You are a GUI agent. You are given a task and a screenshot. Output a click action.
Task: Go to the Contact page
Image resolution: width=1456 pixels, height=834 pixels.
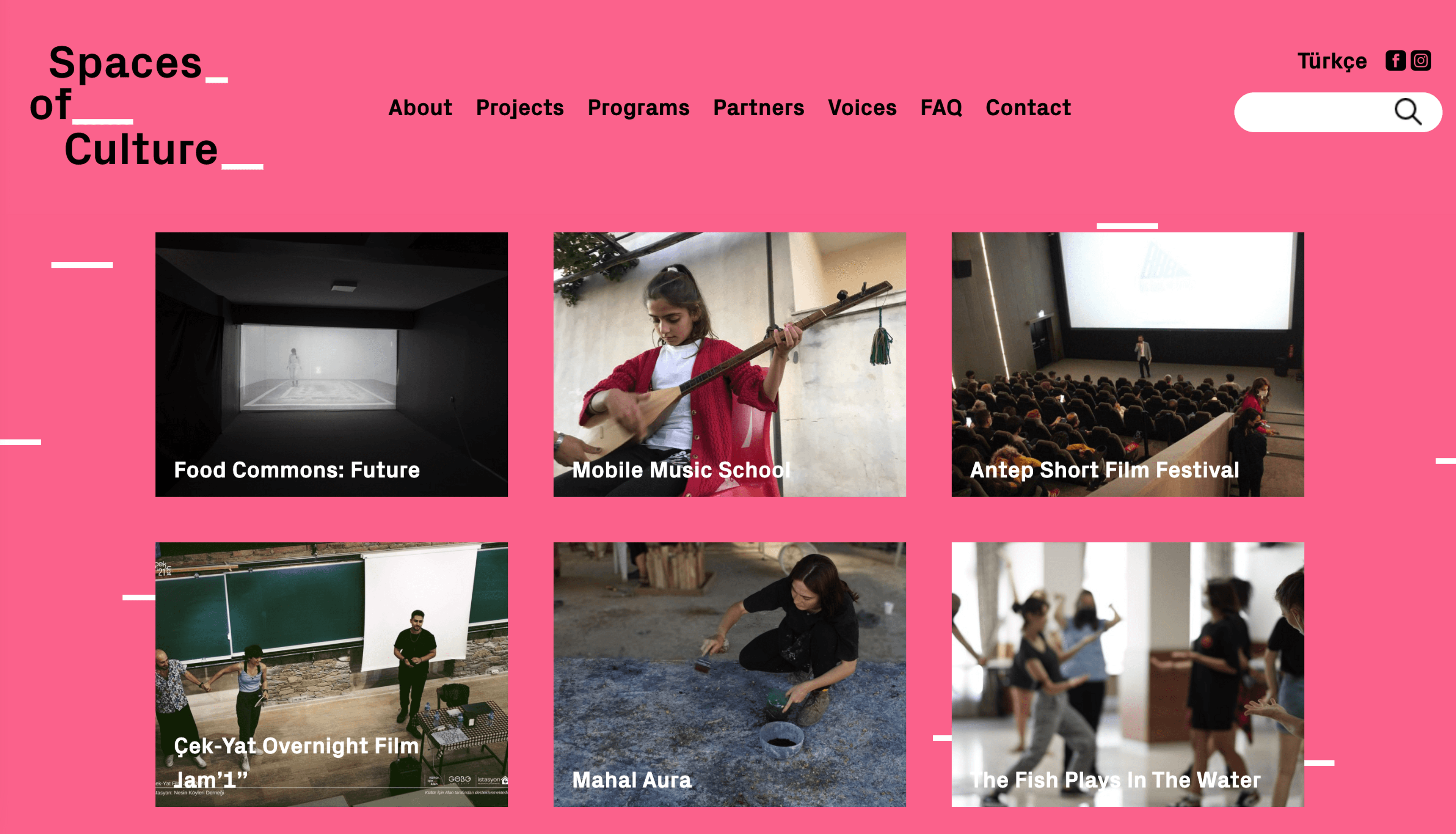point(1028,108)
